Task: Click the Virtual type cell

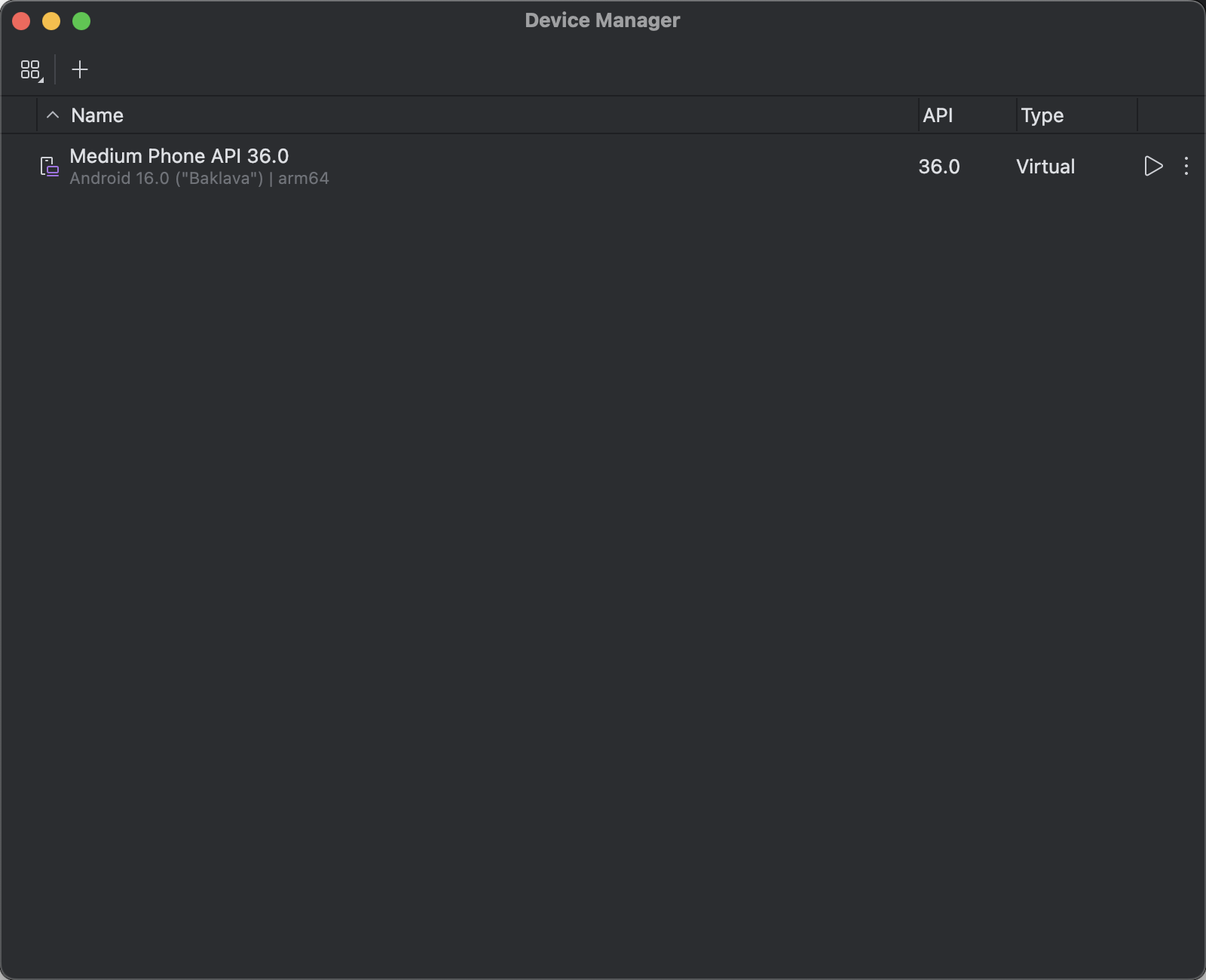Action: 1045,167
